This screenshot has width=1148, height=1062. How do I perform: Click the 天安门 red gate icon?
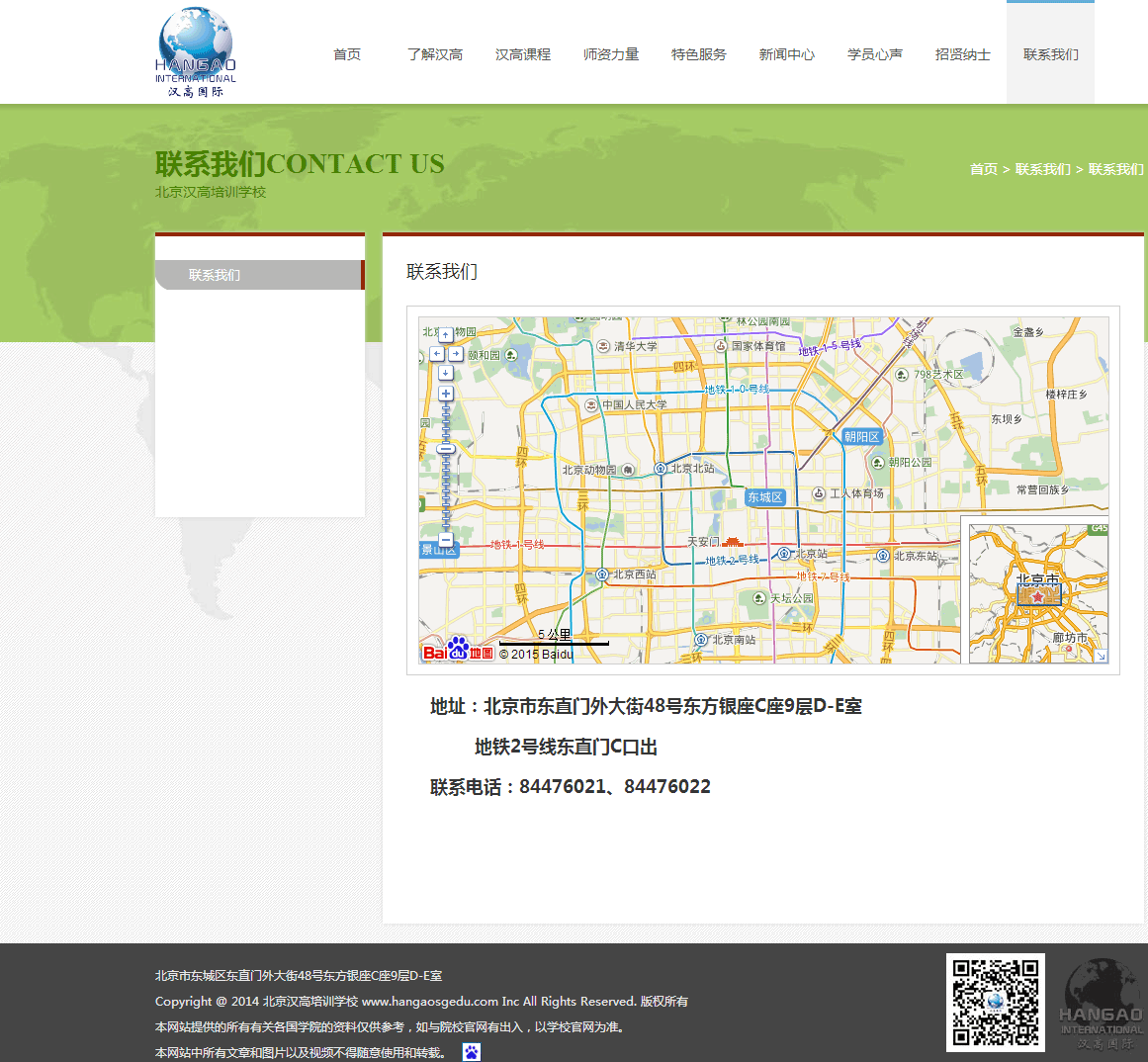[732, 542]
